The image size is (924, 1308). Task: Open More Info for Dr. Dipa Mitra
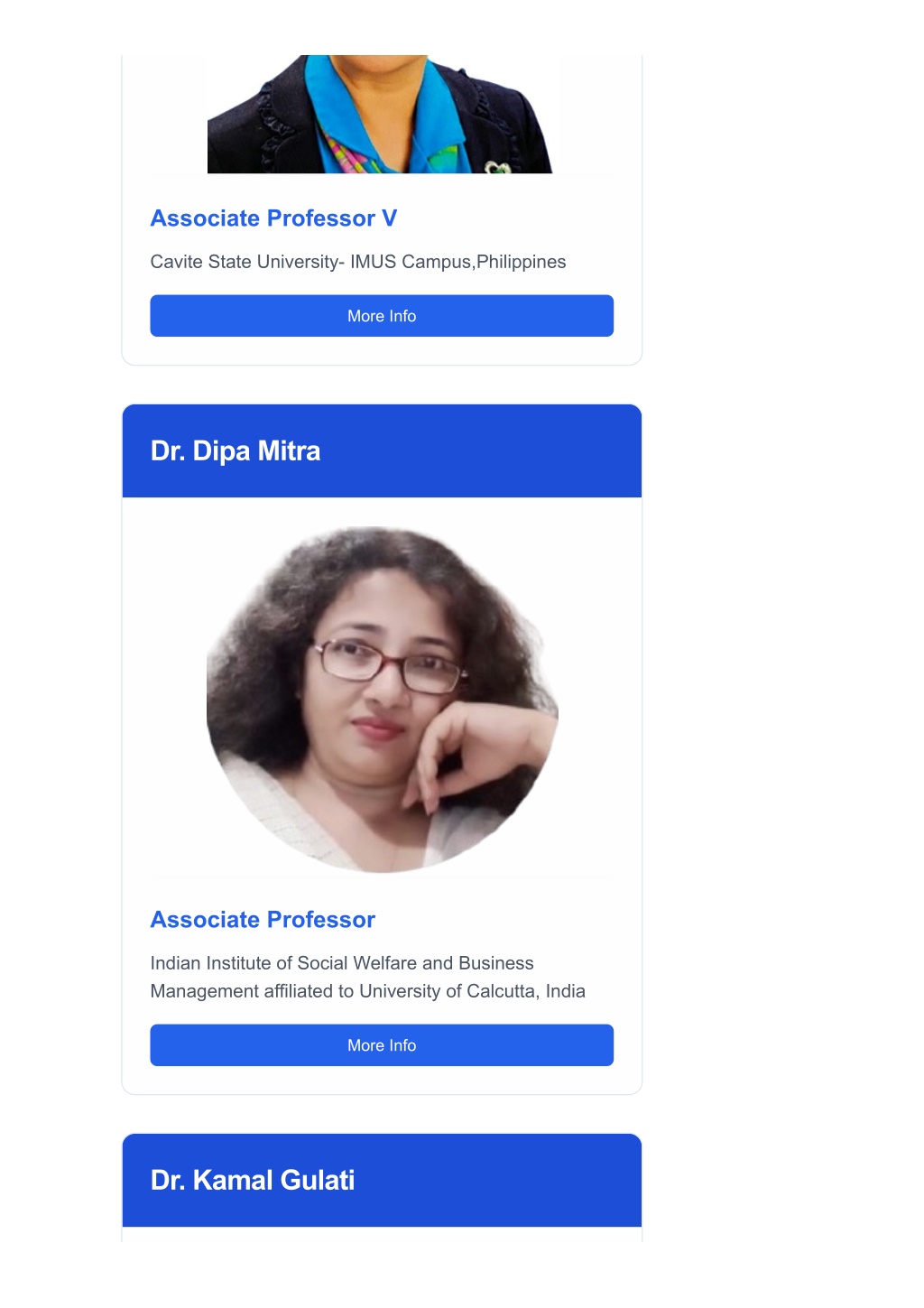382,1045
